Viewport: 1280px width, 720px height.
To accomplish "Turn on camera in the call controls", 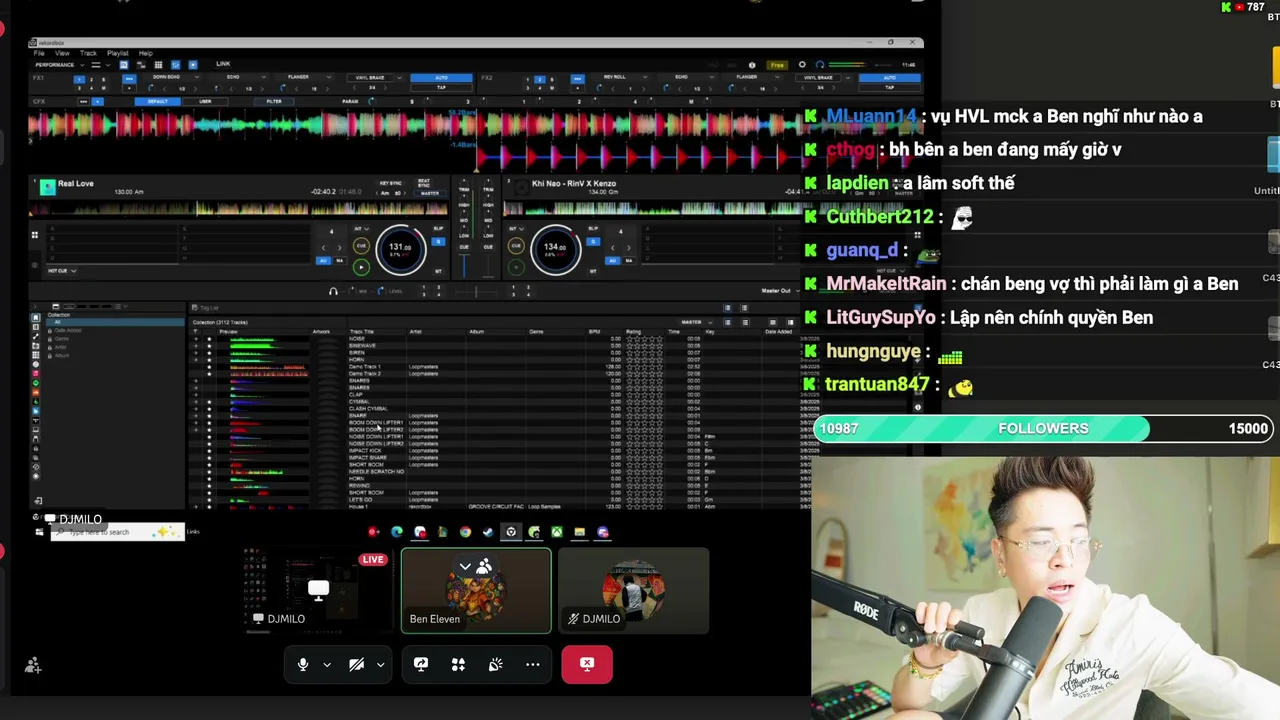I will [356, 664].
